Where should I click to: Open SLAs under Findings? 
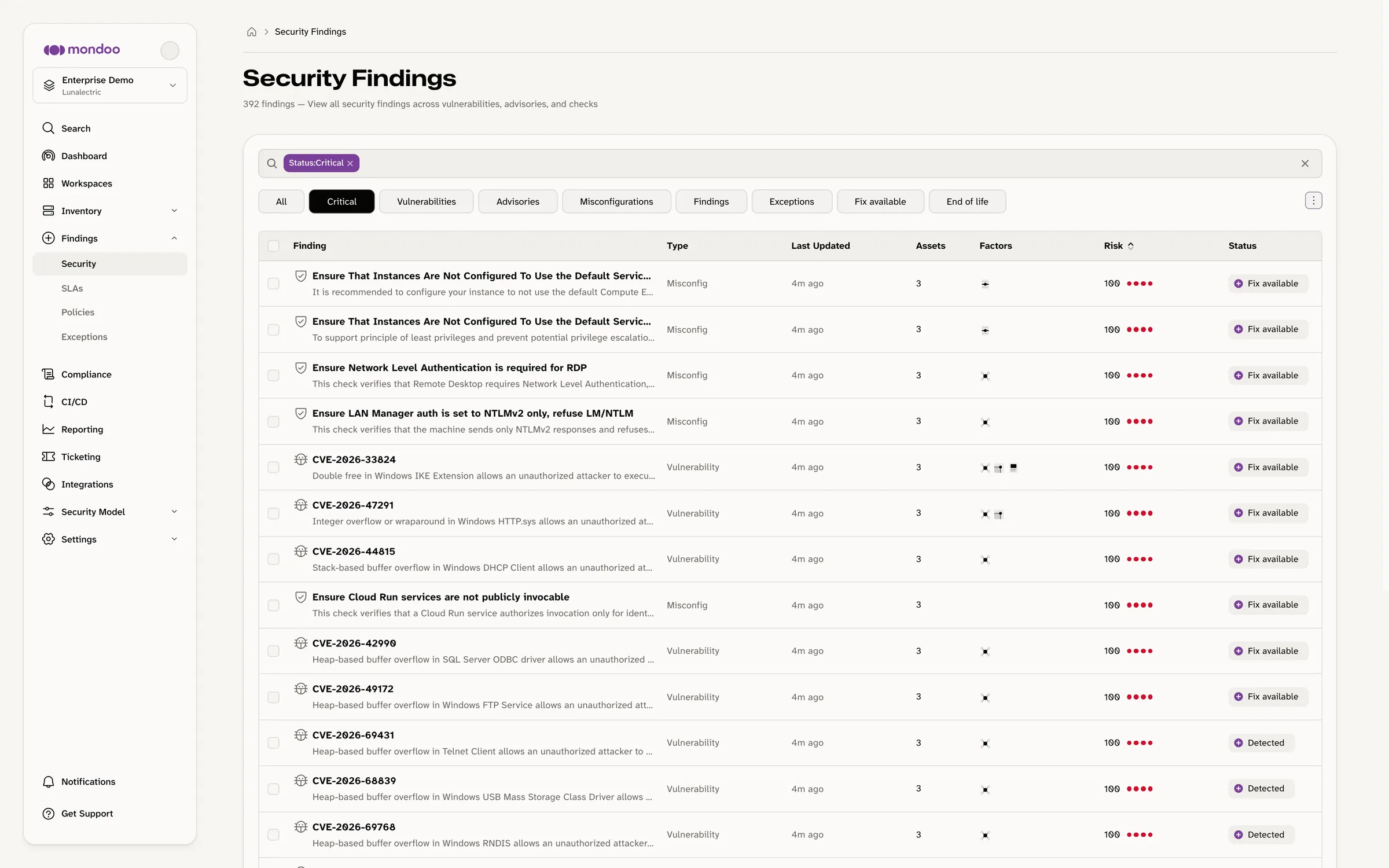72,288
